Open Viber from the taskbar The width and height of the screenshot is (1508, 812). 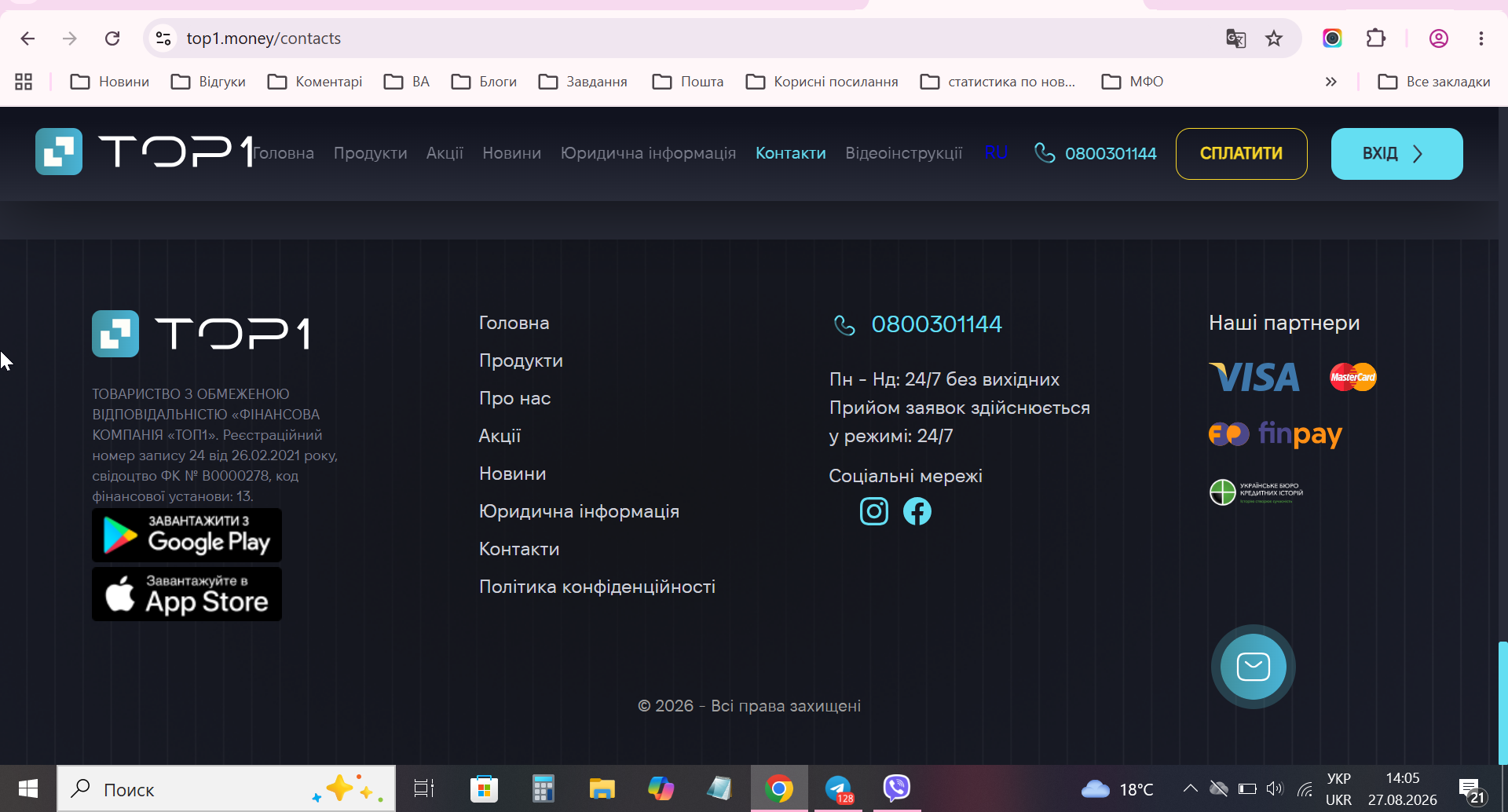click(897, 788)
